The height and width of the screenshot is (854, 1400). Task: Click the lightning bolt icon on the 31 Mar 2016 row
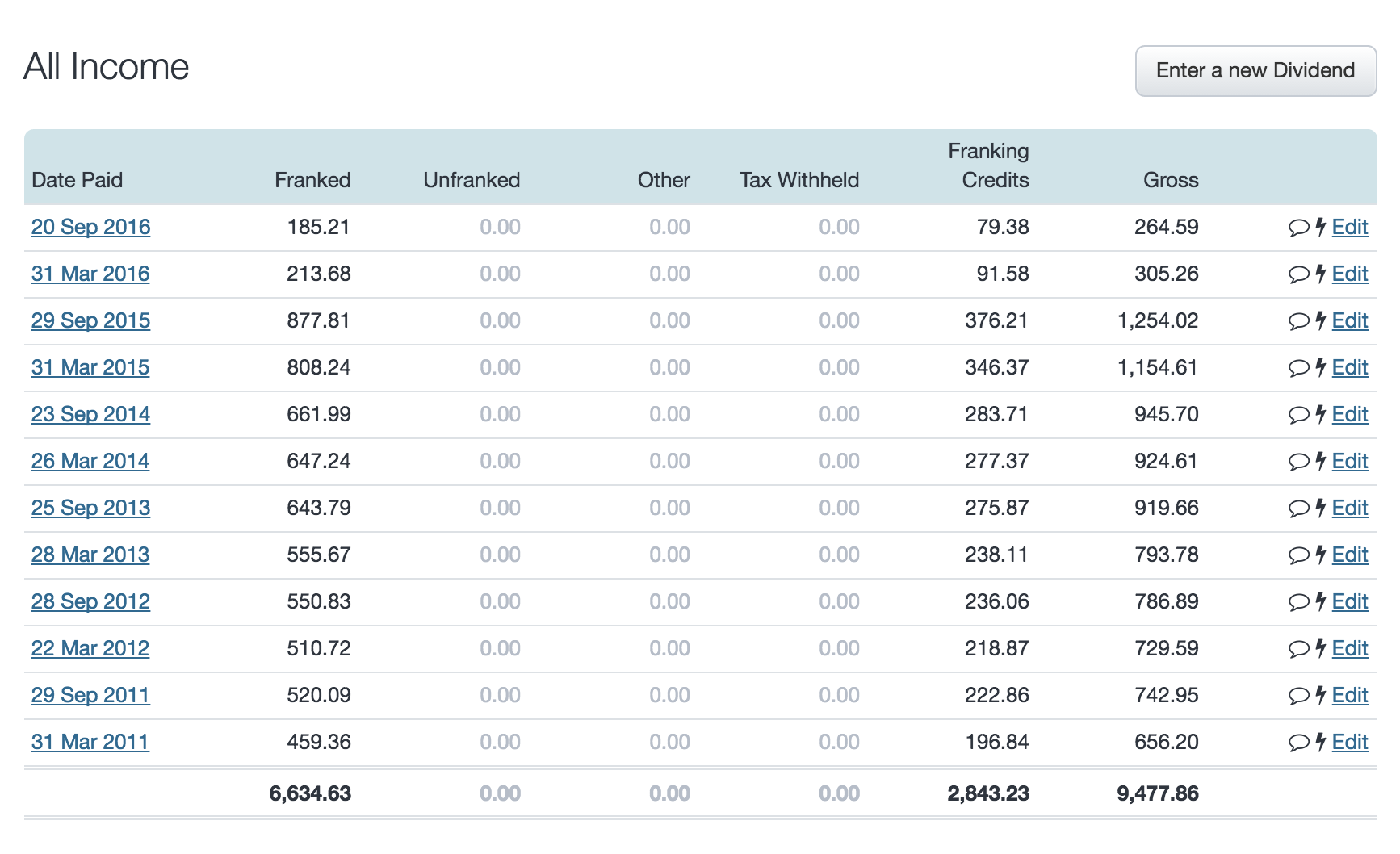click(1322, 274)
